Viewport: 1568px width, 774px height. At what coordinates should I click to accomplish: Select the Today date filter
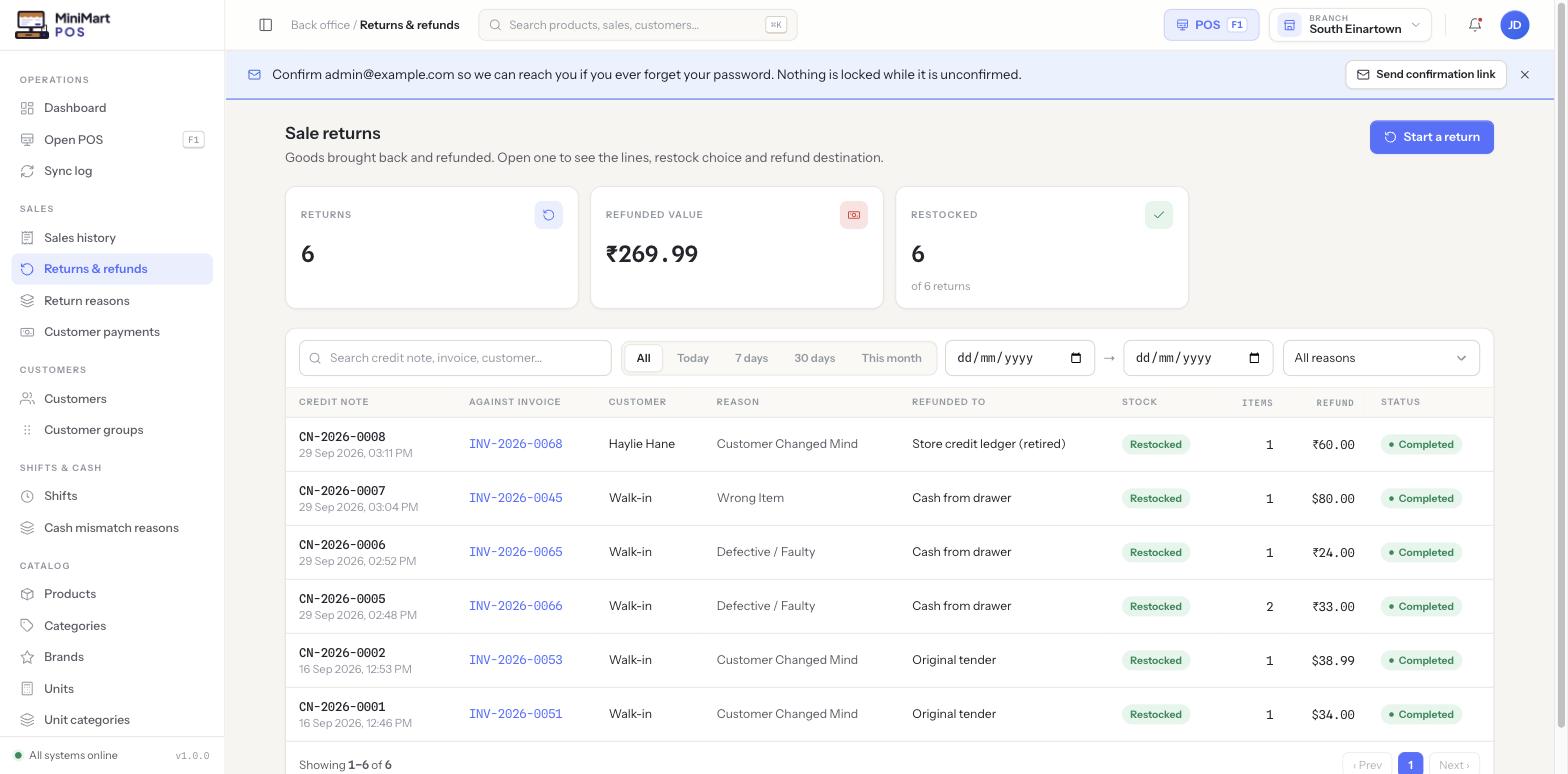tap(693, 358)
